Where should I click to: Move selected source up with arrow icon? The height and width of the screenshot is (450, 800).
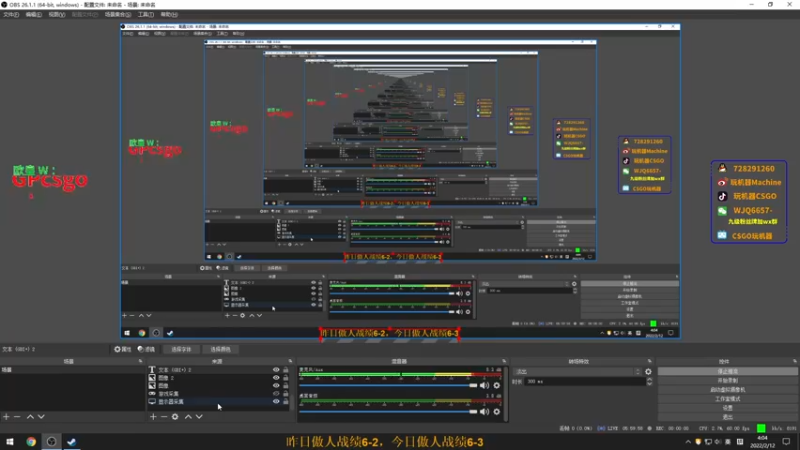click(x=188, y=417)
